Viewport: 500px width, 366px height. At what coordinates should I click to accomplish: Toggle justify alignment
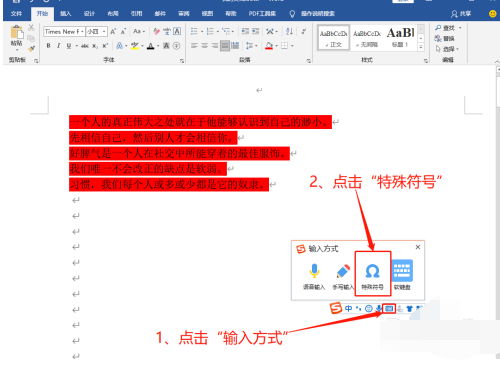point(225,46)
